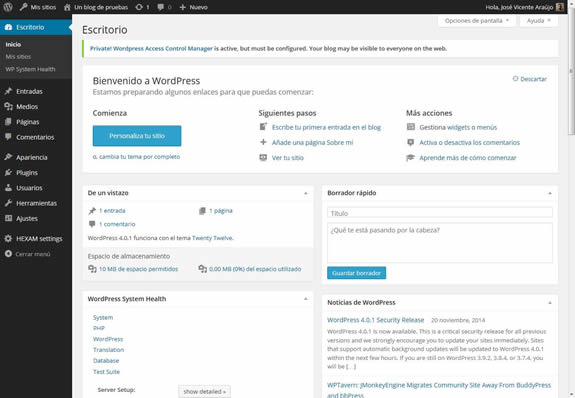Click the Escritorio dashboard icon in sidebar
The image size is (575, 398).
(8, 27)
